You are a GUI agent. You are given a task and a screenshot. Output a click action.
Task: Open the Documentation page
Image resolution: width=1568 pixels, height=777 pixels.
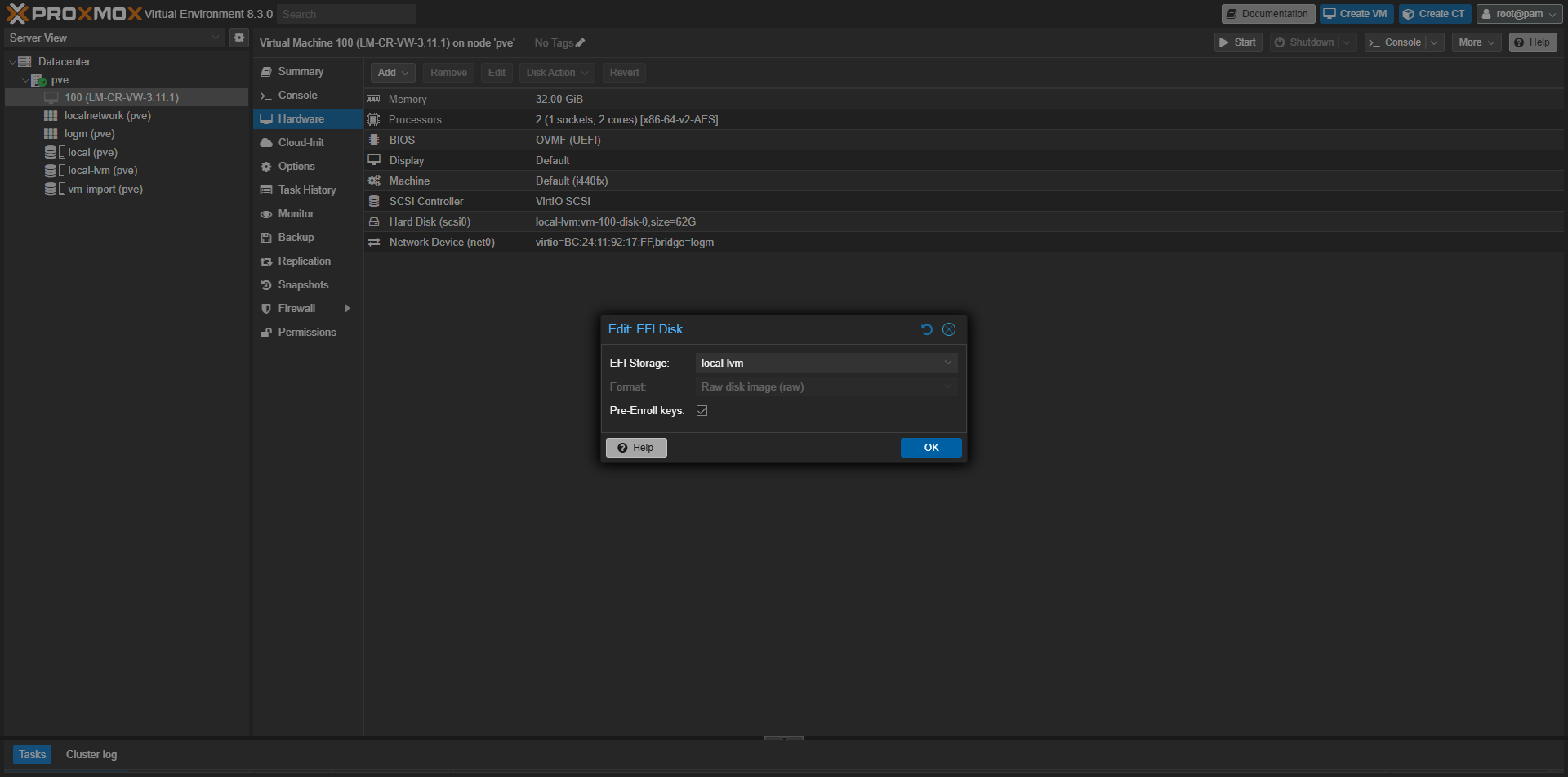(x=1267, y=14)
